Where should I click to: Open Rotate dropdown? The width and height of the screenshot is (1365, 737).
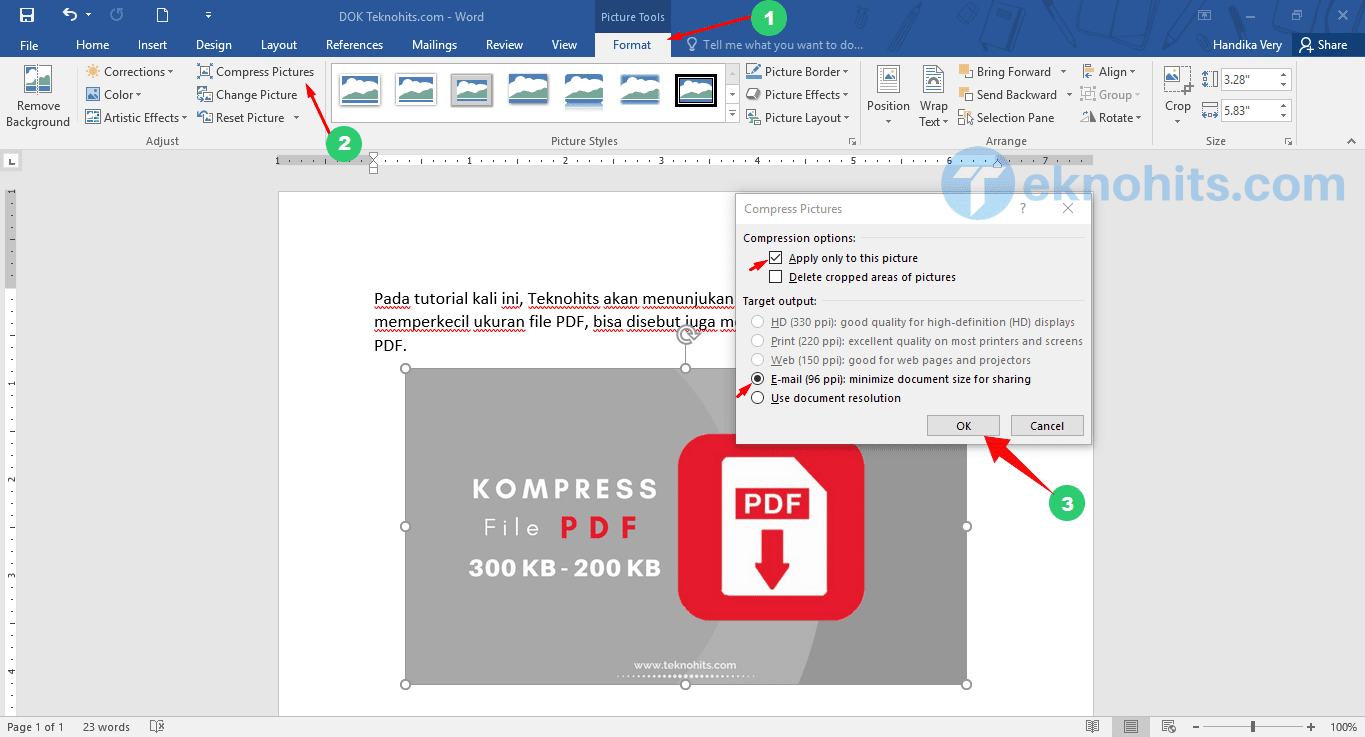[x=1111, y=118]
